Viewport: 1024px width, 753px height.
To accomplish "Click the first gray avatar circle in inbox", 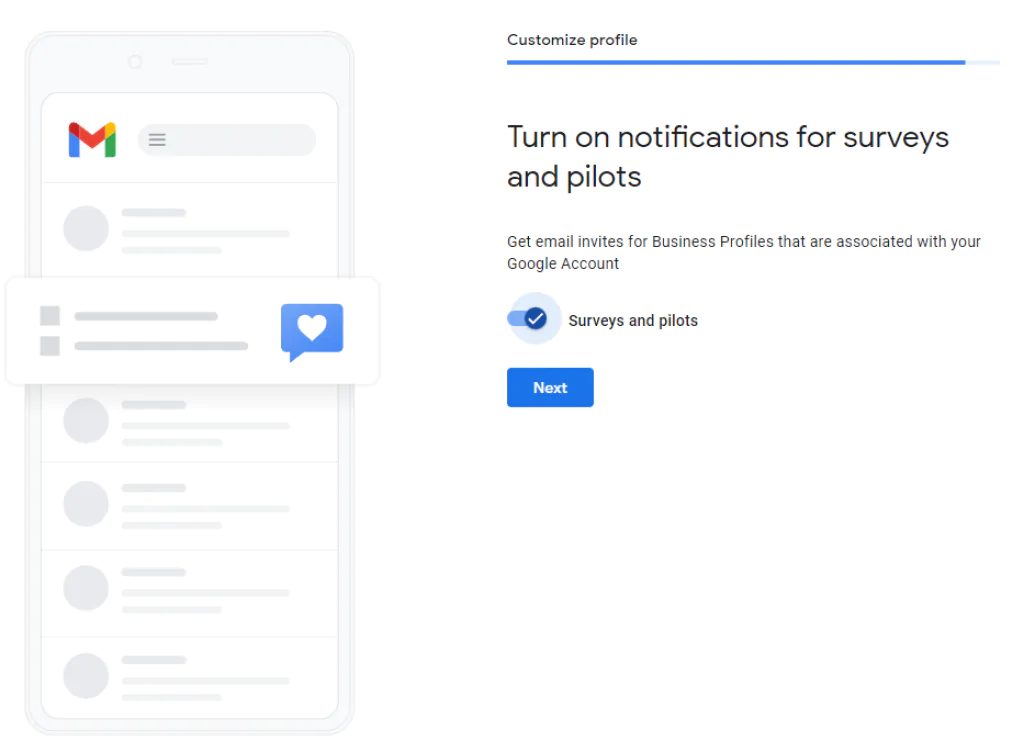I will coord(86,229).
